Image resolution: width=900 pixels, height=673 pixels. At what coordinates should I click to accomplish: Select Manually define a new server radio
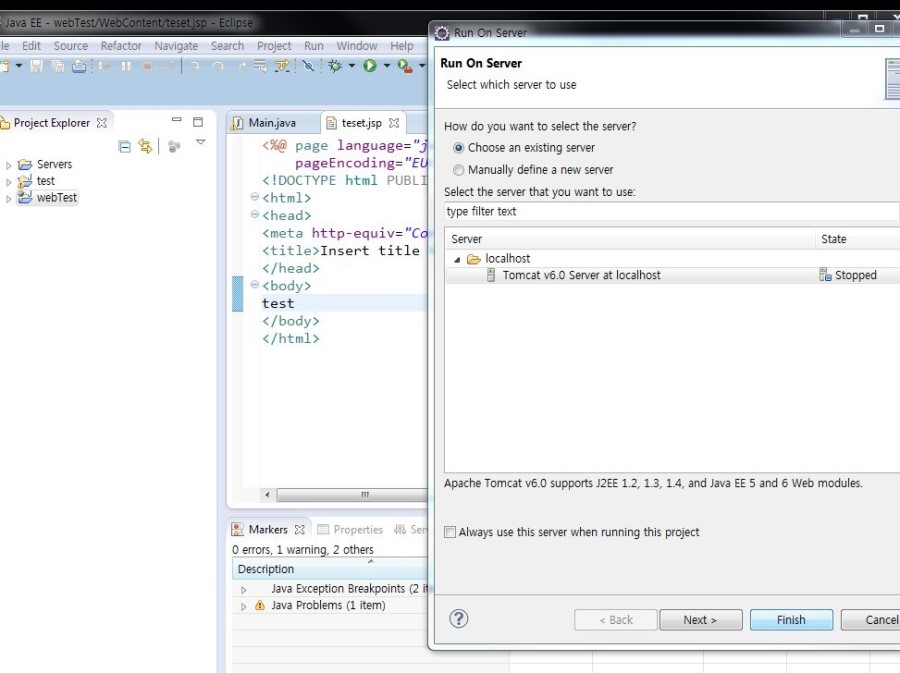point(458,170)
